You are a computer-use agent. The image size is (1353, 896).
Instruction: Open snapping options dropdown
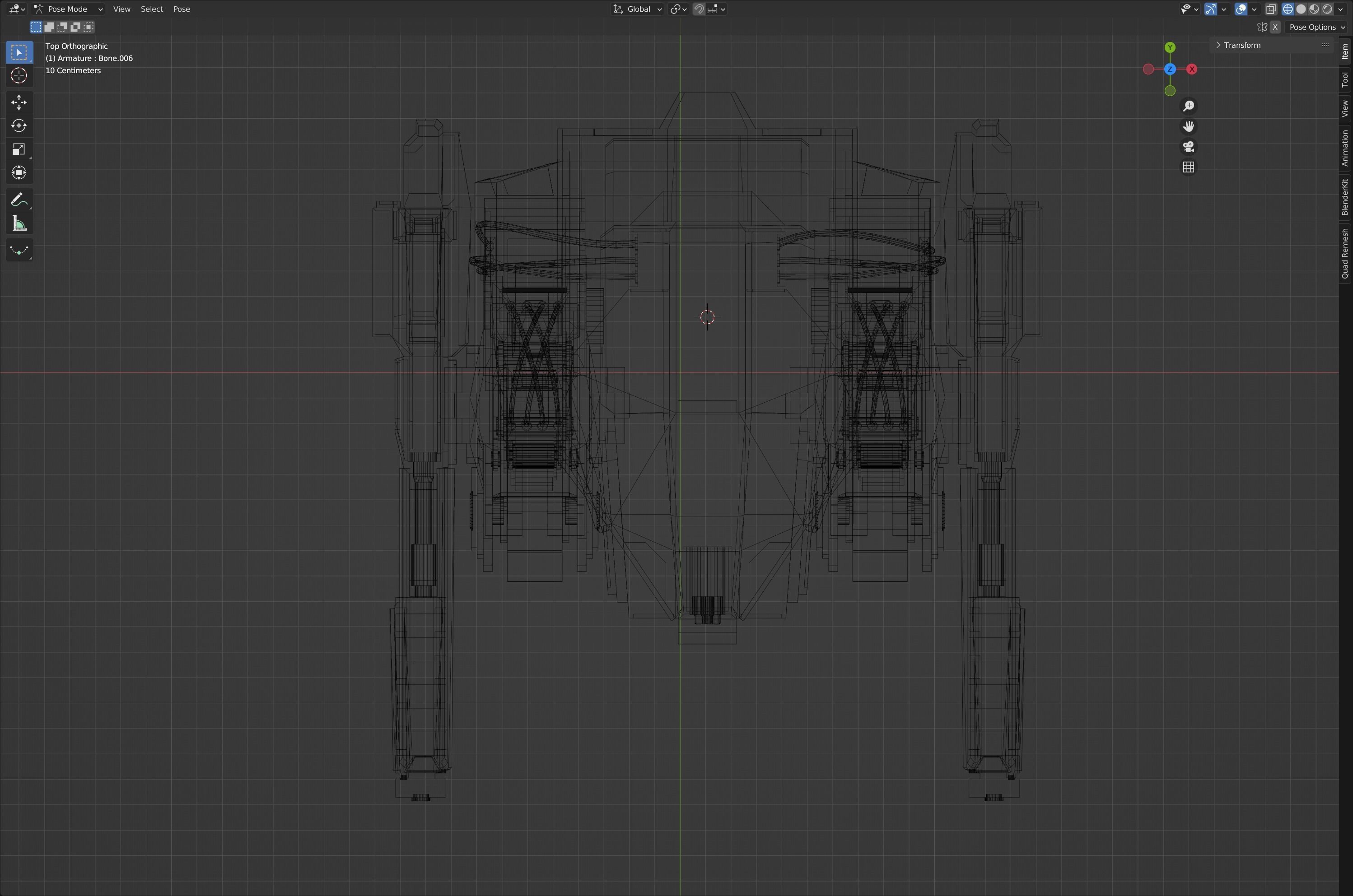[717, 9]
